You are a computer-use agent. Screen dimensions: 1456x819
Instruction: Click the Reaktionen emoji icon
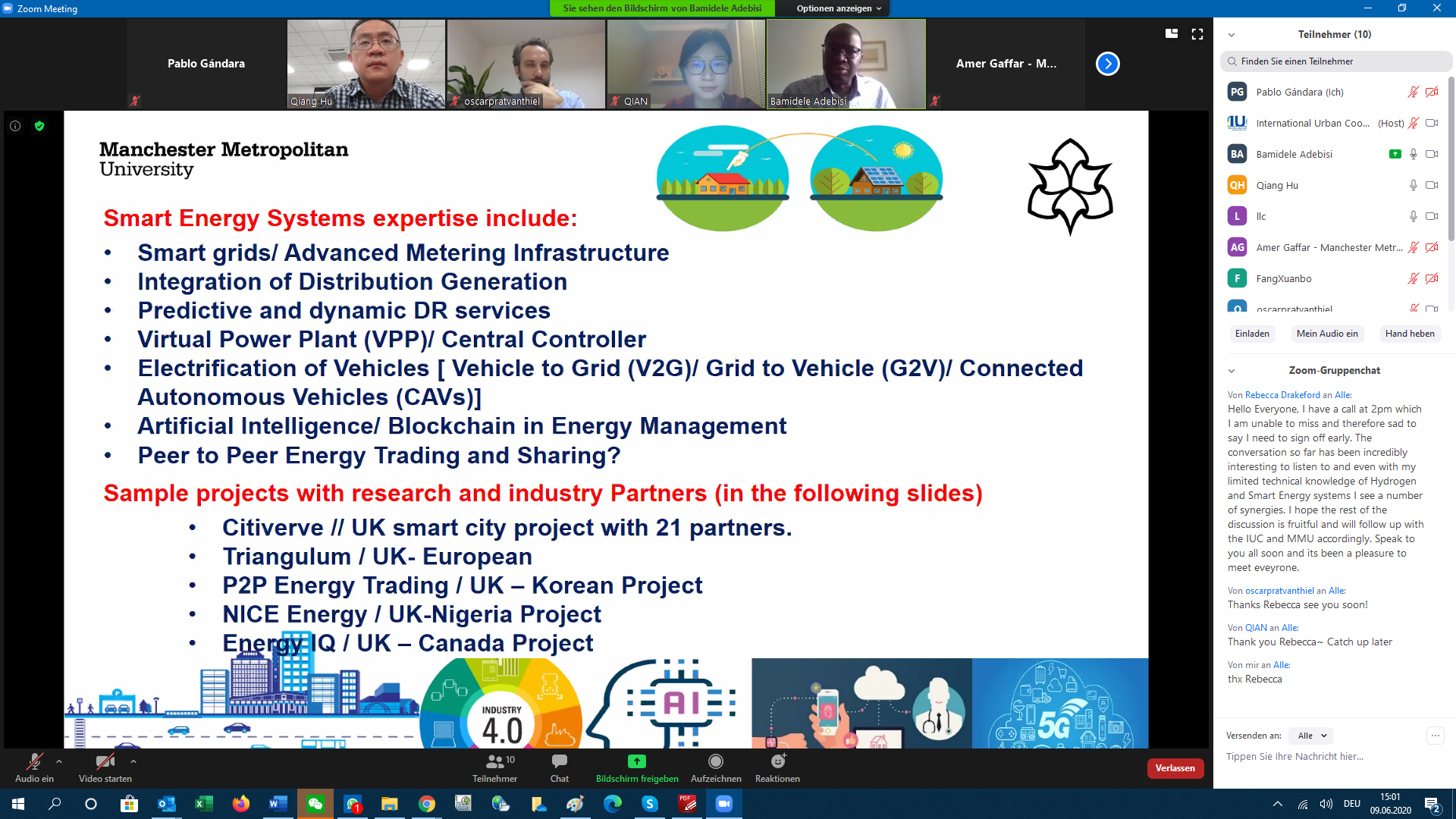click(777, 761)
